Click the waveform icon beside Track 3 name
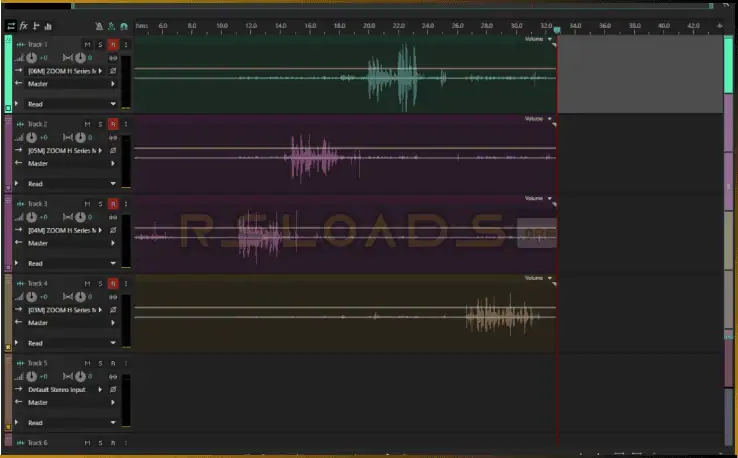738x458 pixels. [x=20, y=204]
